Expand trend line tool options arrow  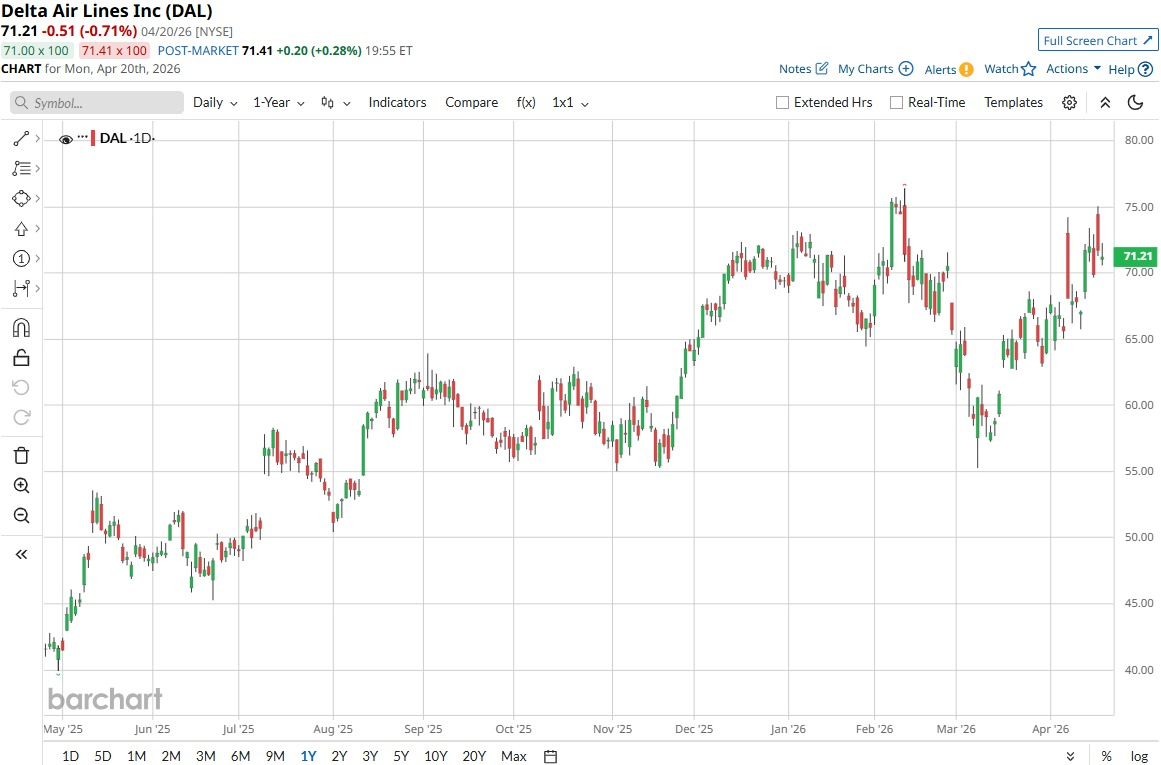(x=38, y=138)
